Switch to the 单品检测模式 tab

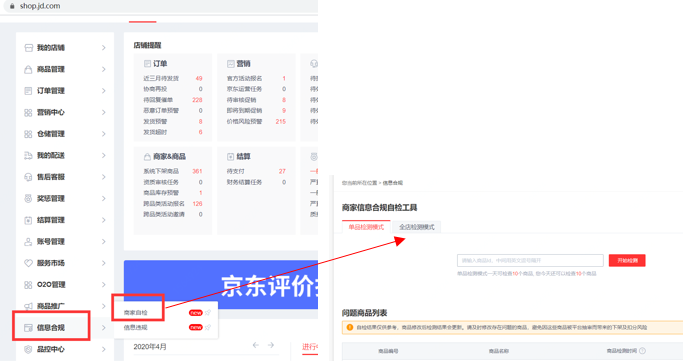pos(366,227)
